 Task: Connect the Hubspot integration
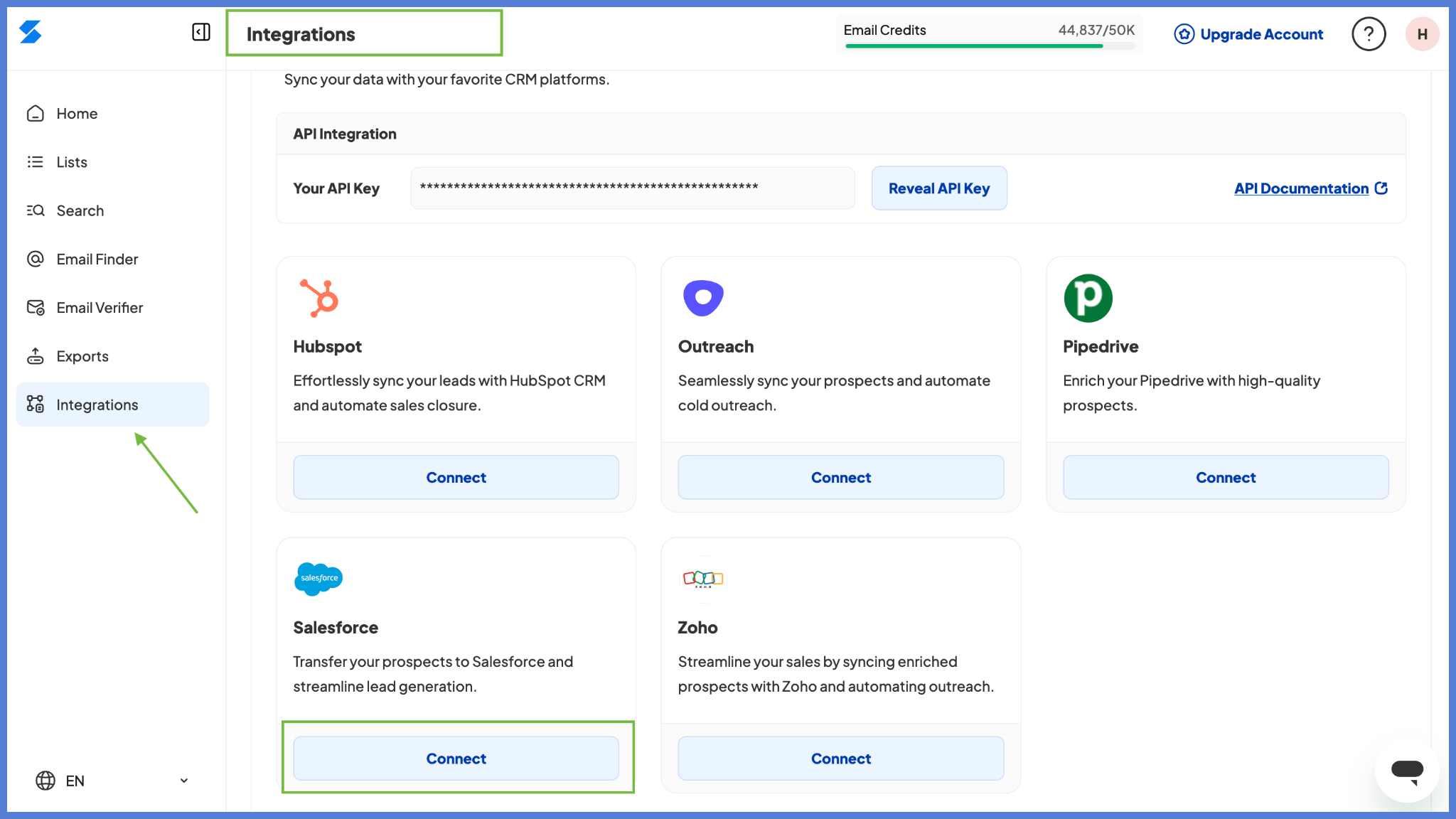[x=456, y=478]
